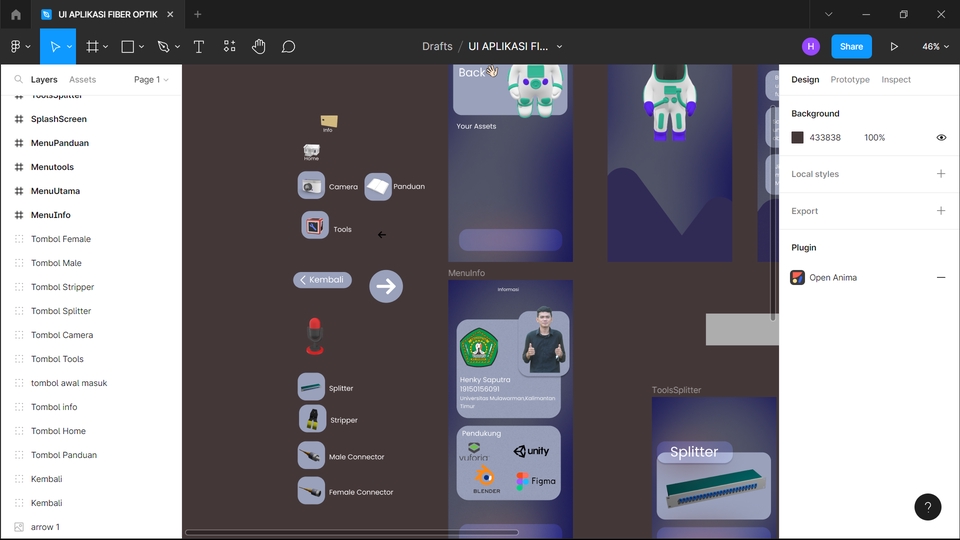Screen dimensions: 960x540
Task: Edit the background opacity 100%
Action: pos(874,138)
